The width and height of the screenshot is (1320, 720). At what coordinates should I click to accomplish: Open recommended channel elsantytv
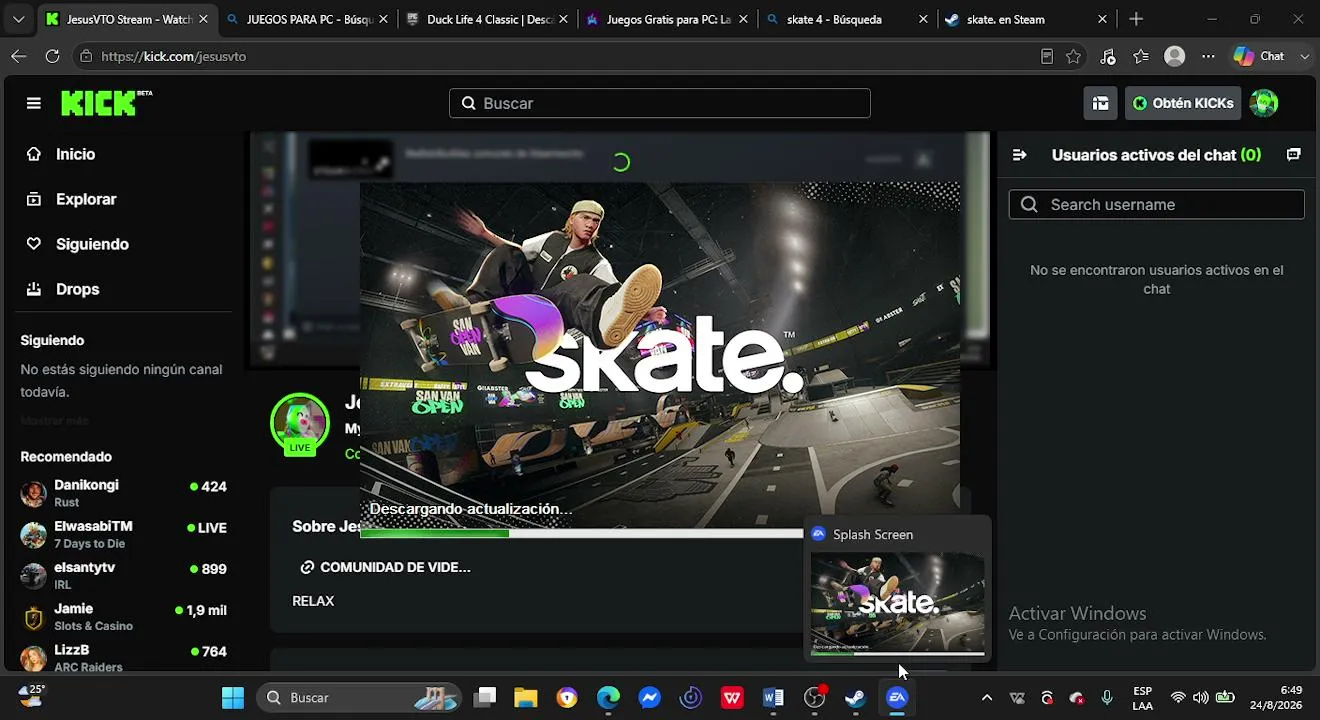coord(124,575)
